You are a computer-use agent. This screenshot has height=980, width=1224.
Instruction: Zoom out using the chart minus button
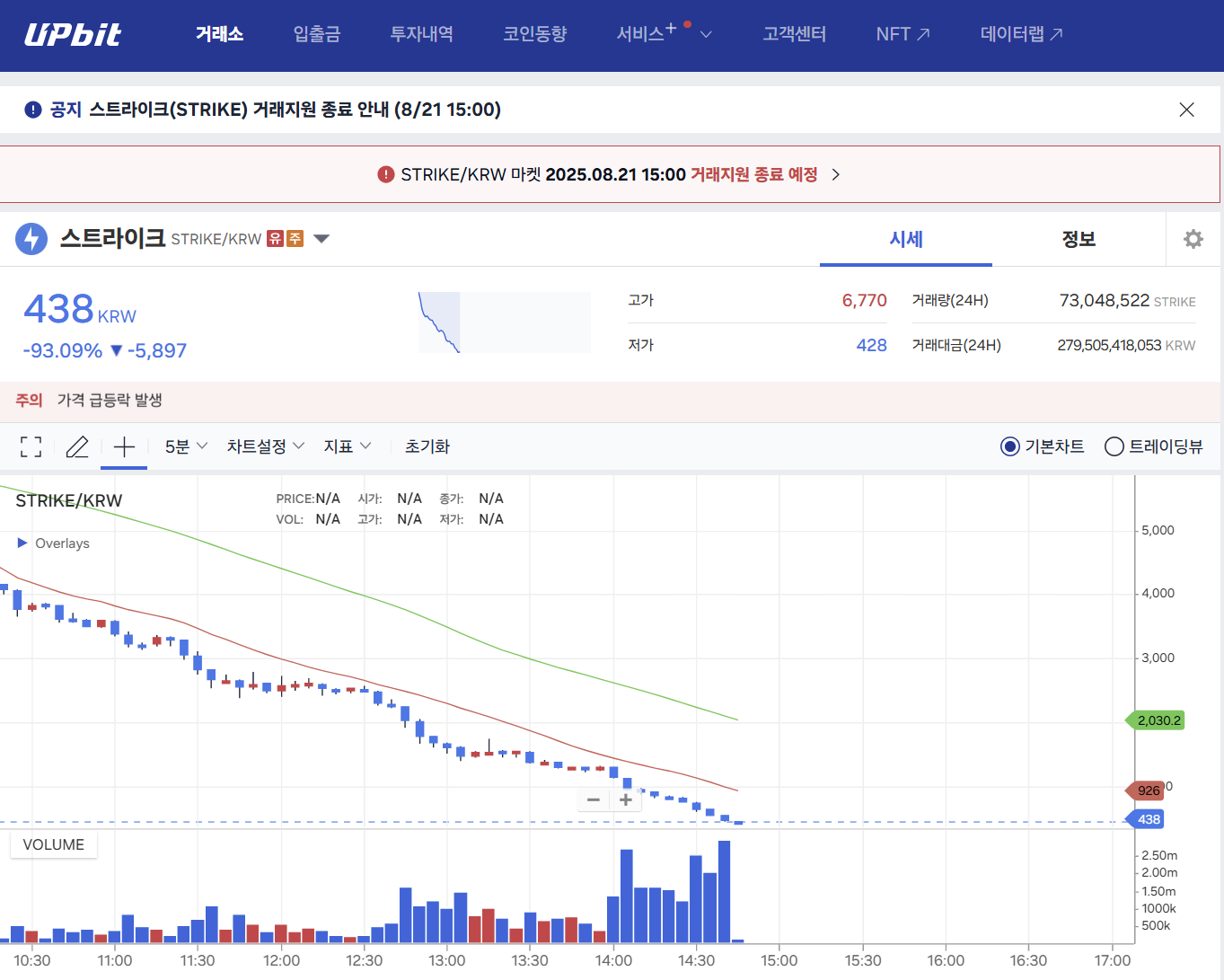593,799
